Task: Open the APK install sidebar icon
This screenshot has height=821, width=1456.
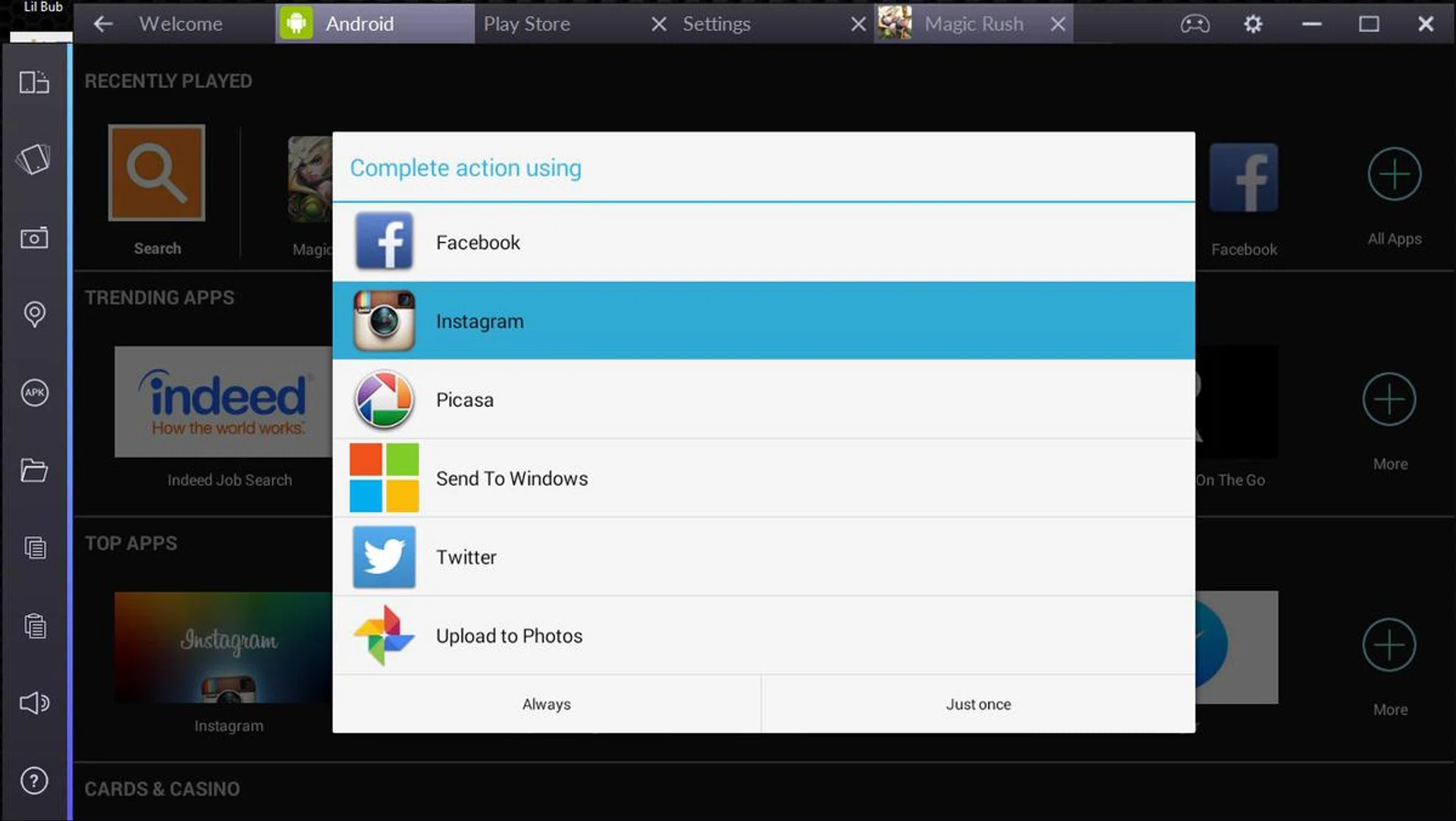Action: (x=34, y=393)
